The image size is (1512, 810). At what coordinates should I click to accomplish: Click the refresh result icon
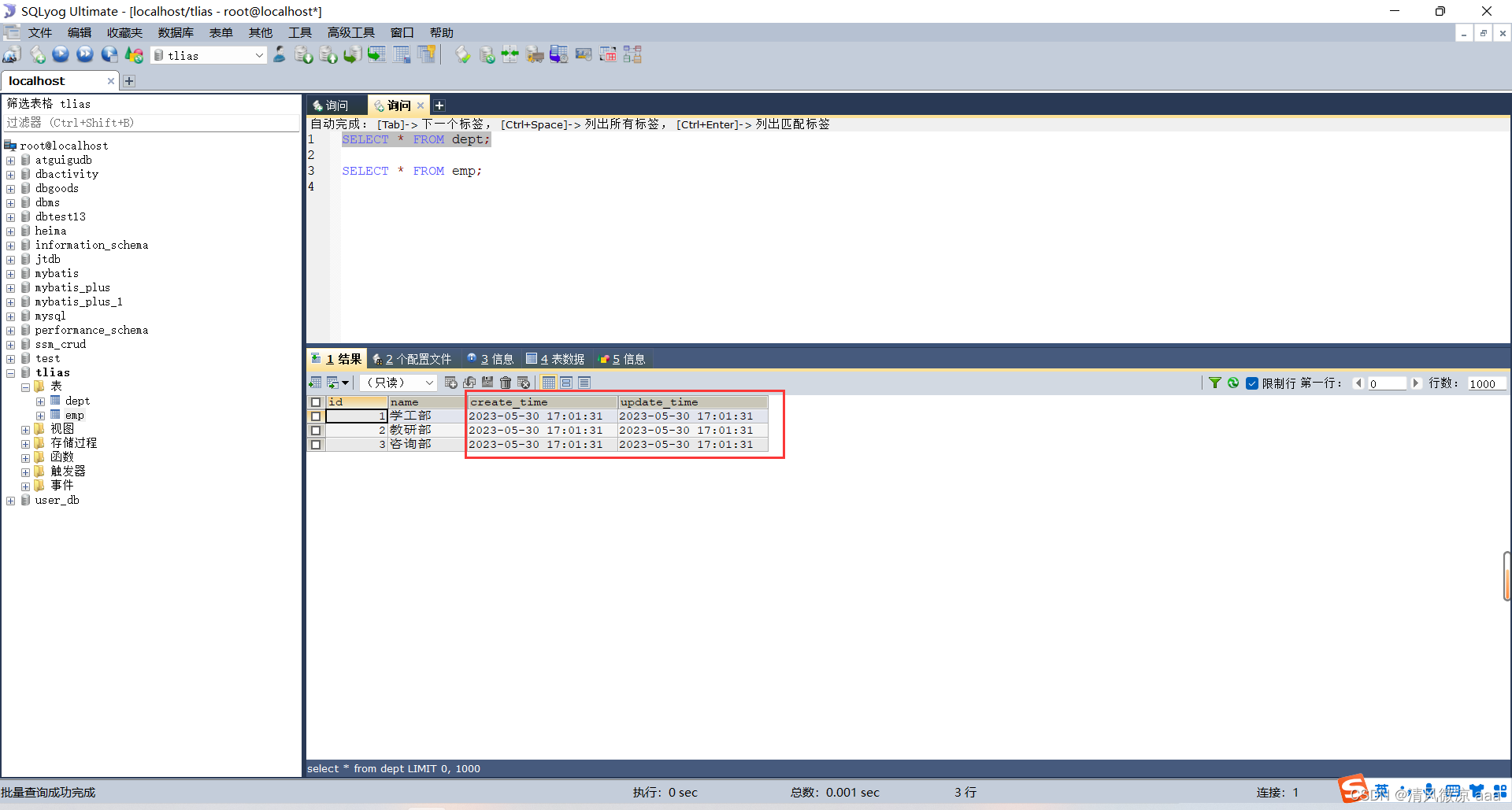1233,383
